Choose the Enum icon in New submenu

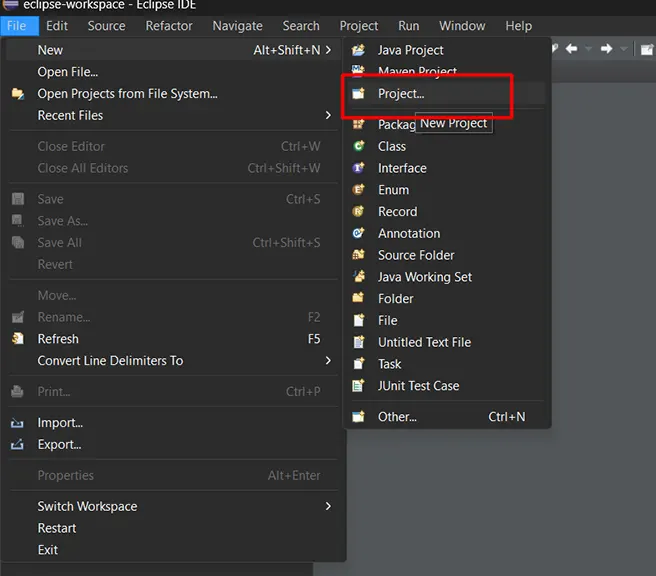point(359,189)
